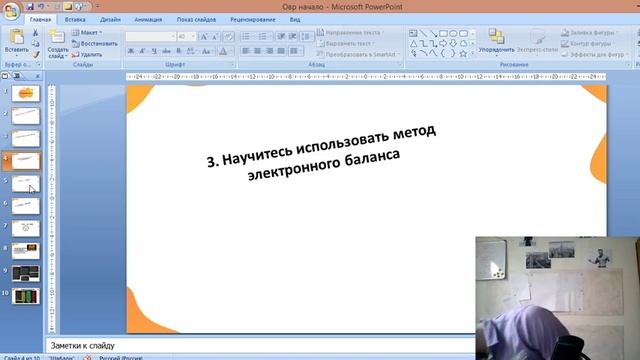Increase the list indent level
The height and width of the screenshot is (360, 640).
tap(292, 37)
